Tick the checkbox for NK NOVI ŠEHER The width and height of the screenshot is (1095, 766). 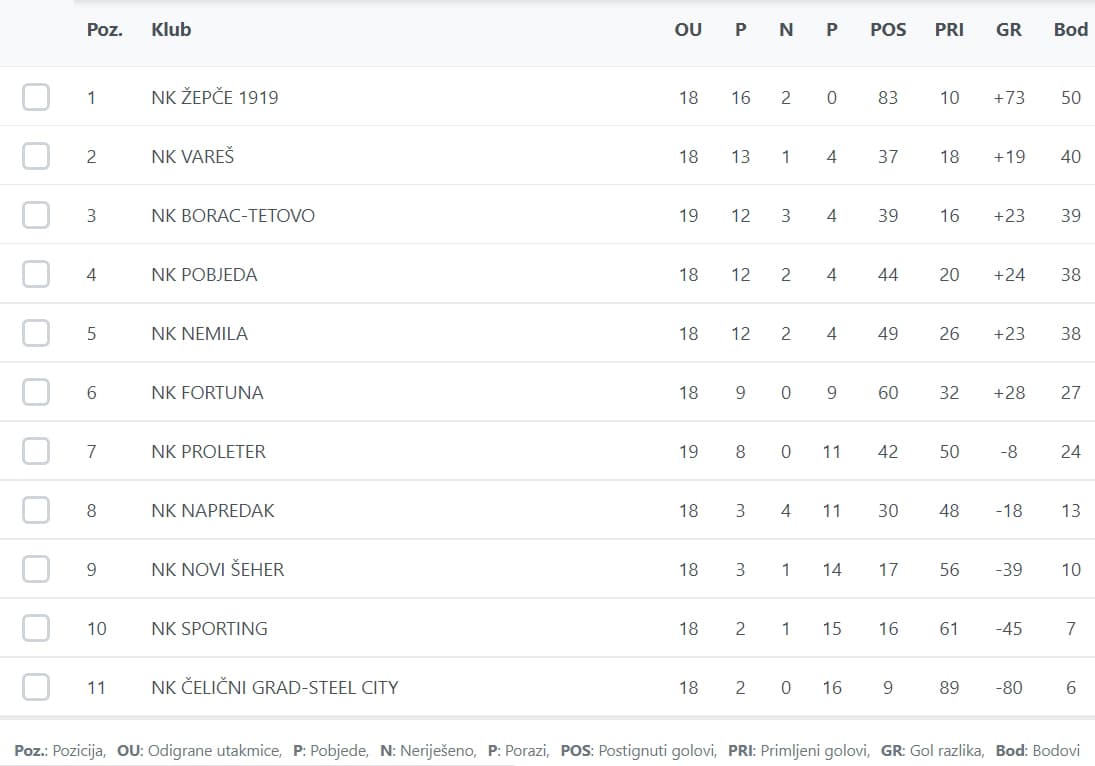point(36,569)
